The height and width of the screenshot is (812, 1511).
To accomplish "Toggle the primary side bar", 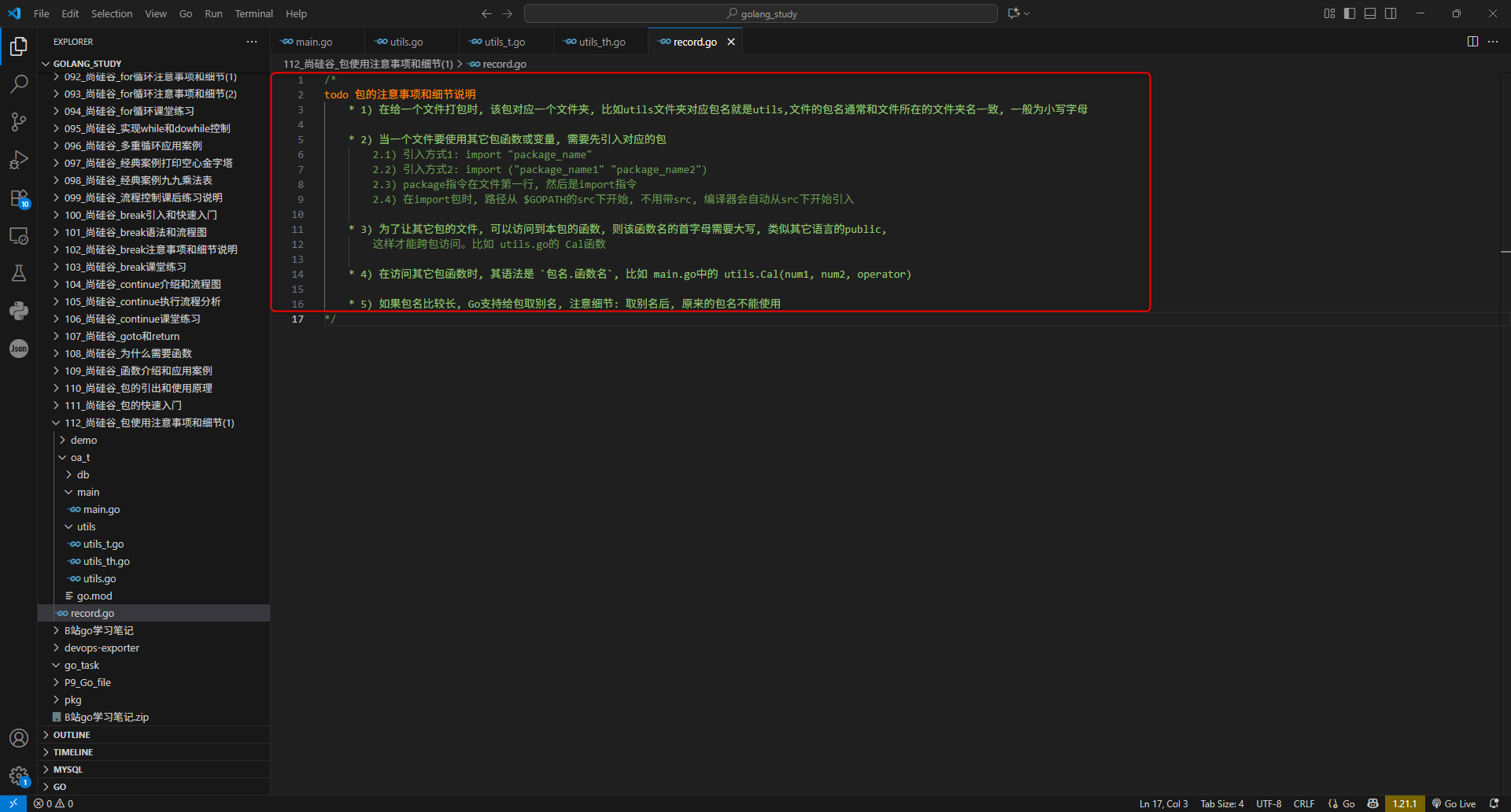I will click(x=1350, y=13).
